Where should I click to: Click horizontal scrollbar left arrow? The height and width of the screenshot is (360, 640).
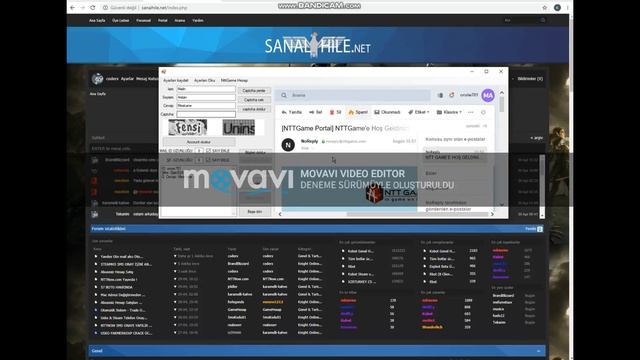pyautogui.click(x=280, y=214)
